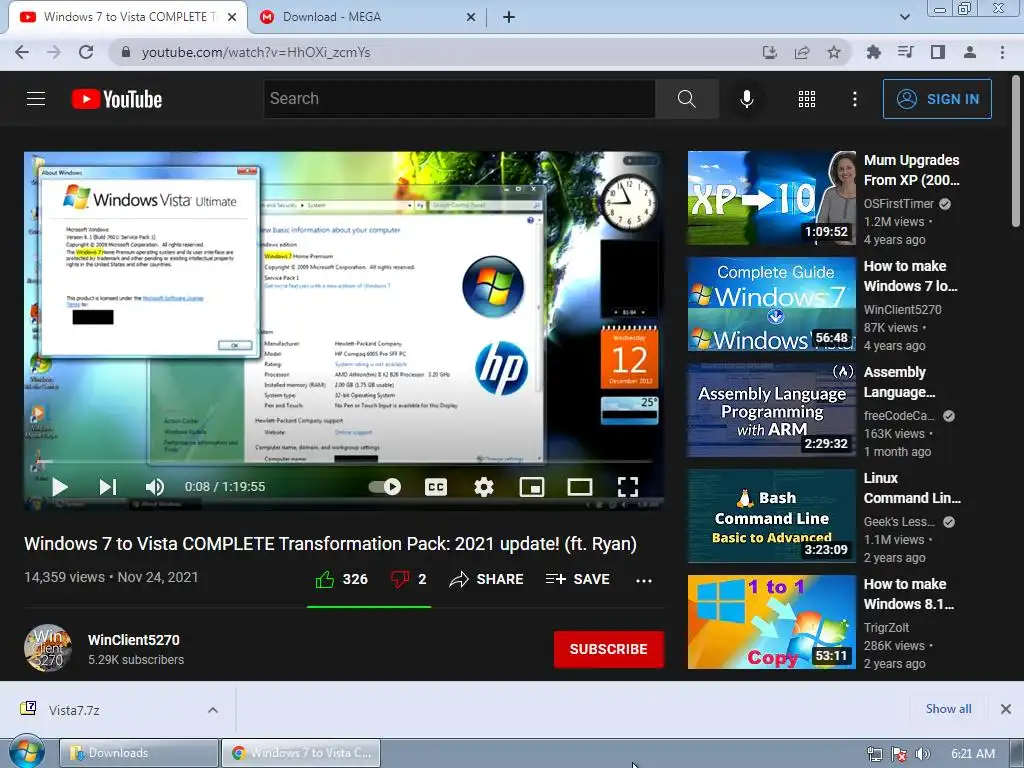Click the address bar URL
1024x768 pixels.
tap(256, 52)
